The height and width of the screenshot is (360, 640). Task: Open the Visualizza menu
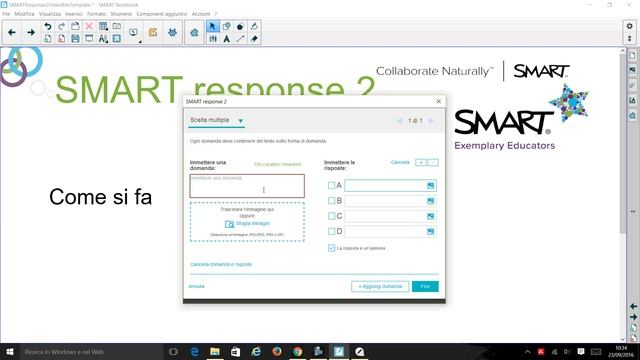(50, 14)
